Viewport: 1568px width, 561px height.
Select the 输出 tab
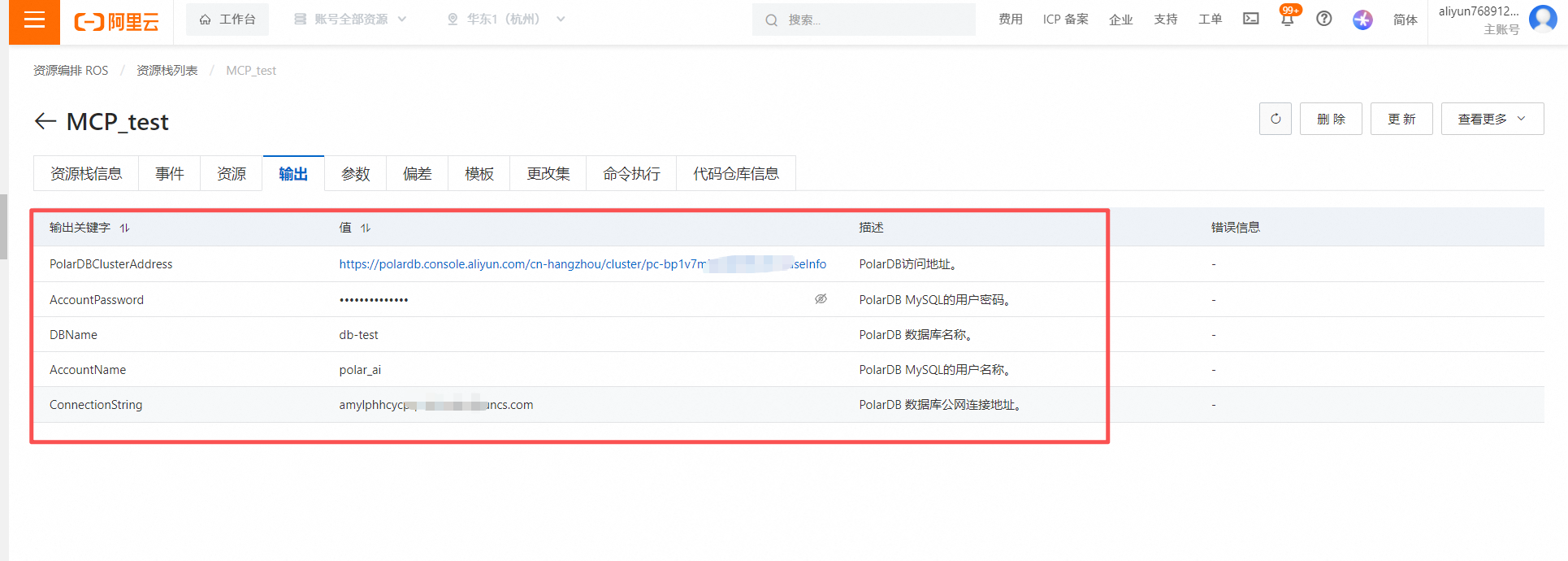click(293, 173)
